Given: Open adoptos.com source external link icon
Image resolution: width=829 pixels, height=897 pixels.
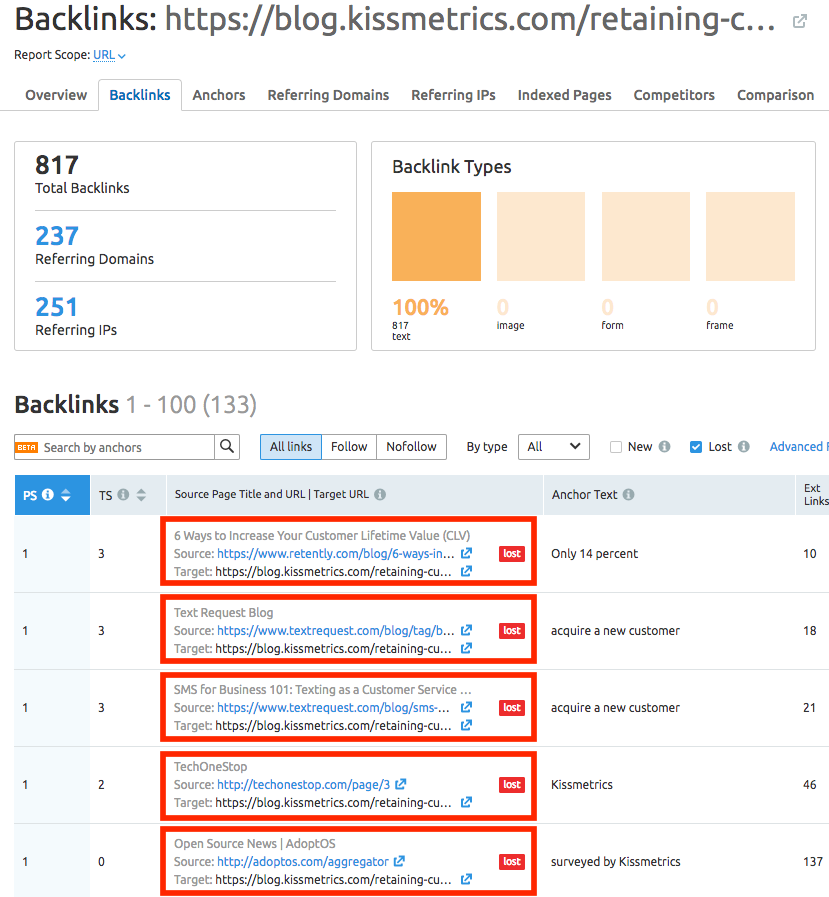Looking at the screenshot, I should (399, 861).
